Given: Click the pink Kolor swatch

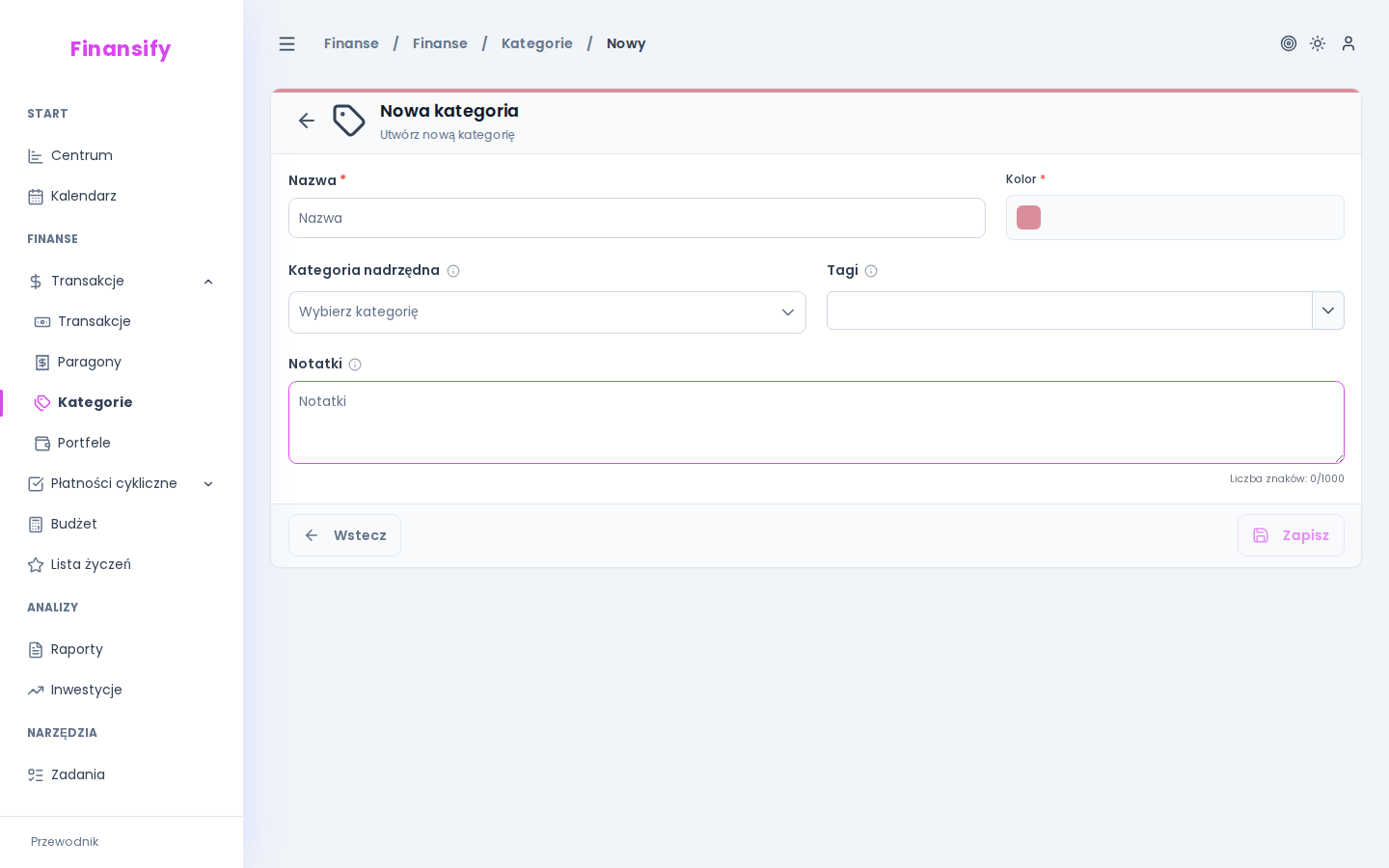Looking at the screenshot, I should [1028, 218].
